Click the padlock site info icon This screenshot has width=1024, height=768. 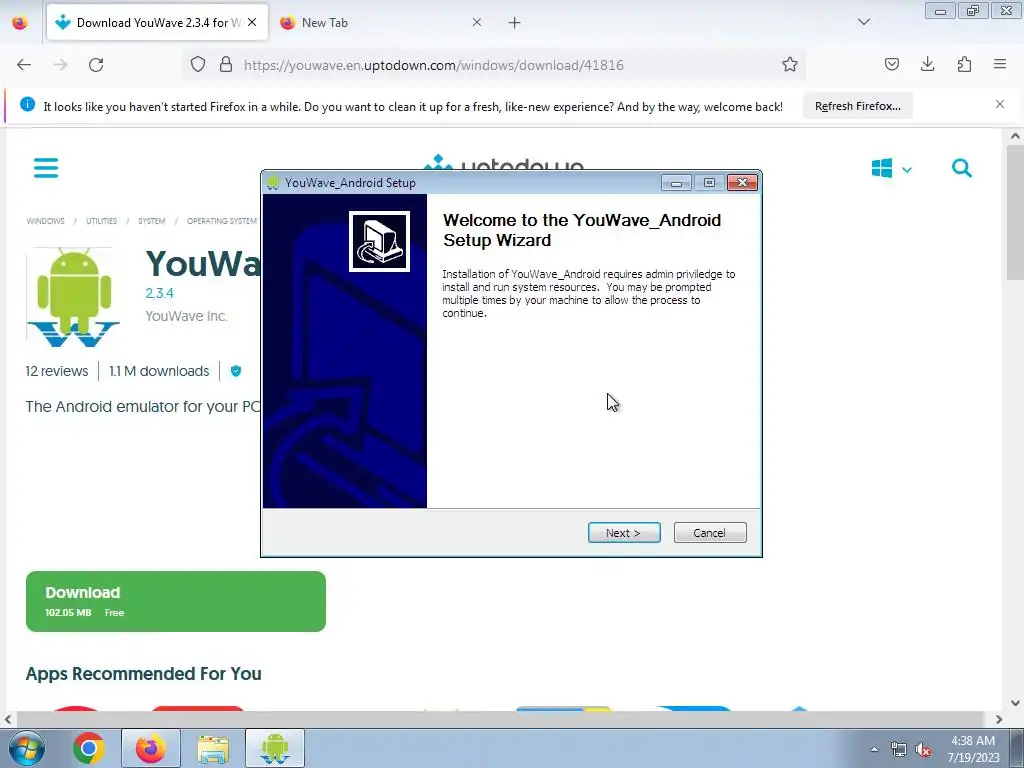(226, 65)
